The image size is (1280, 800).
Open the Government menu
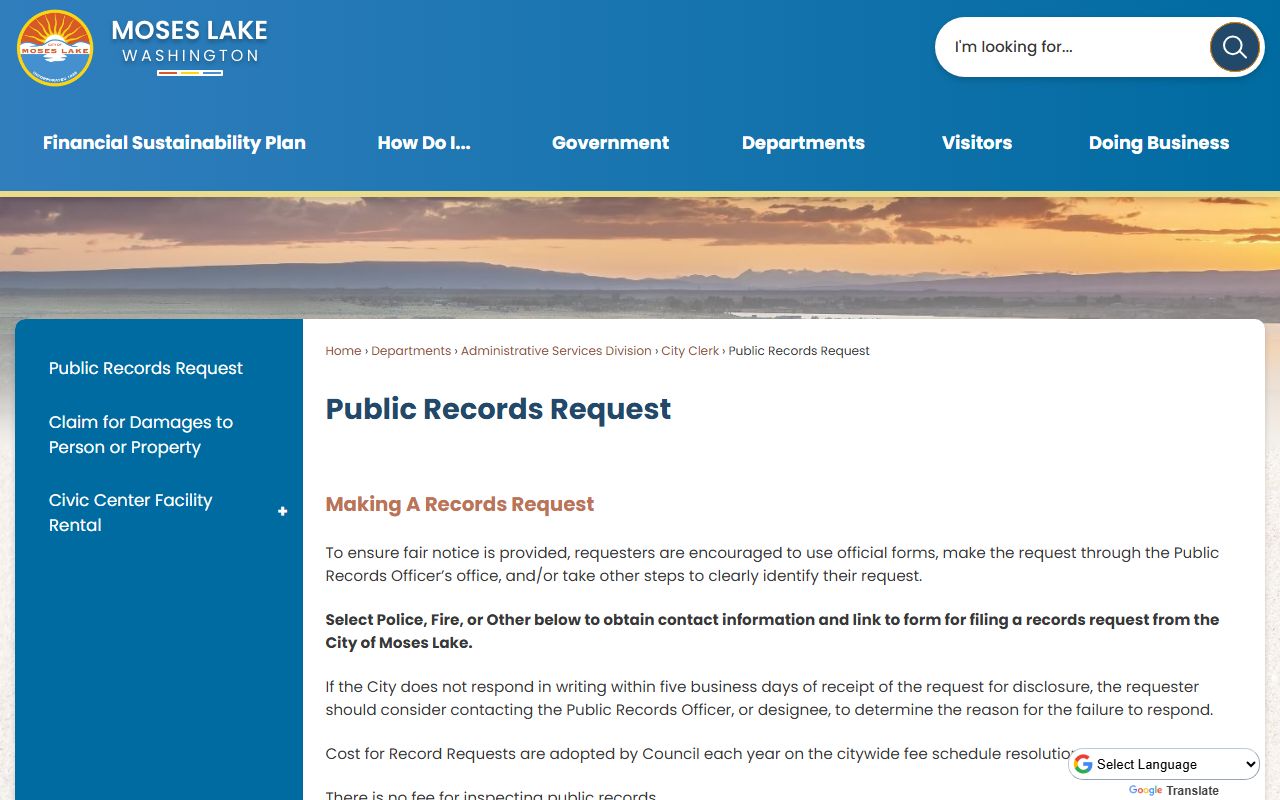click(x=610, y=143)
